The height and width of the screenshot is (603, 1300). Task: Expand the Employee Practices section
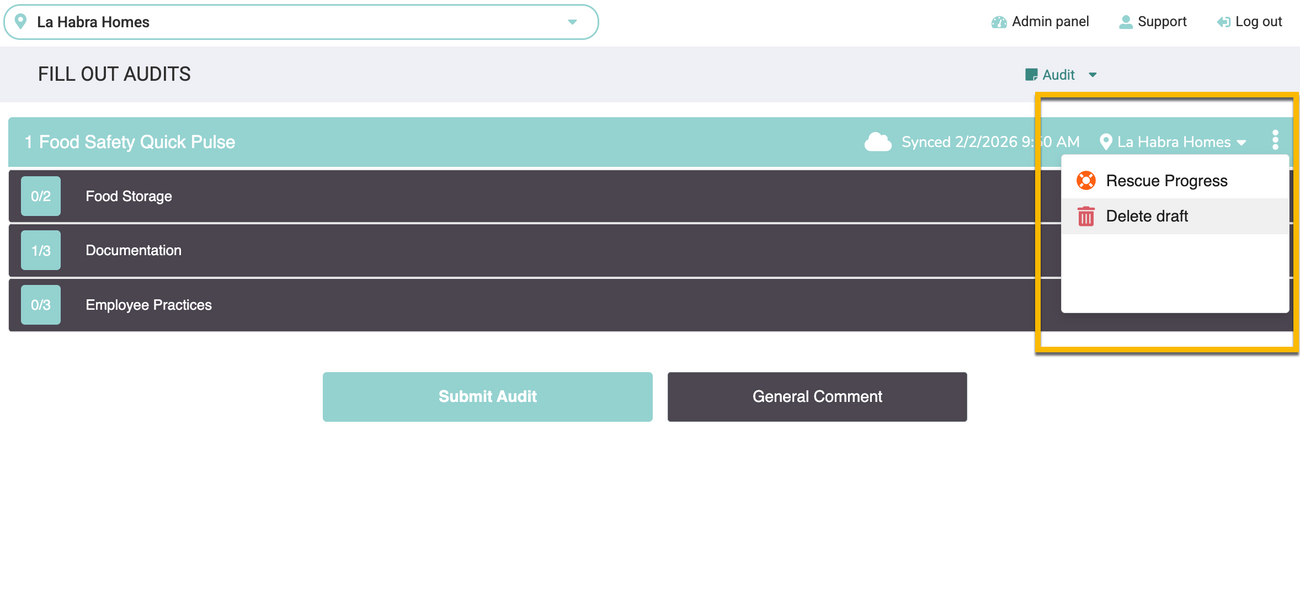coord(149,305)
